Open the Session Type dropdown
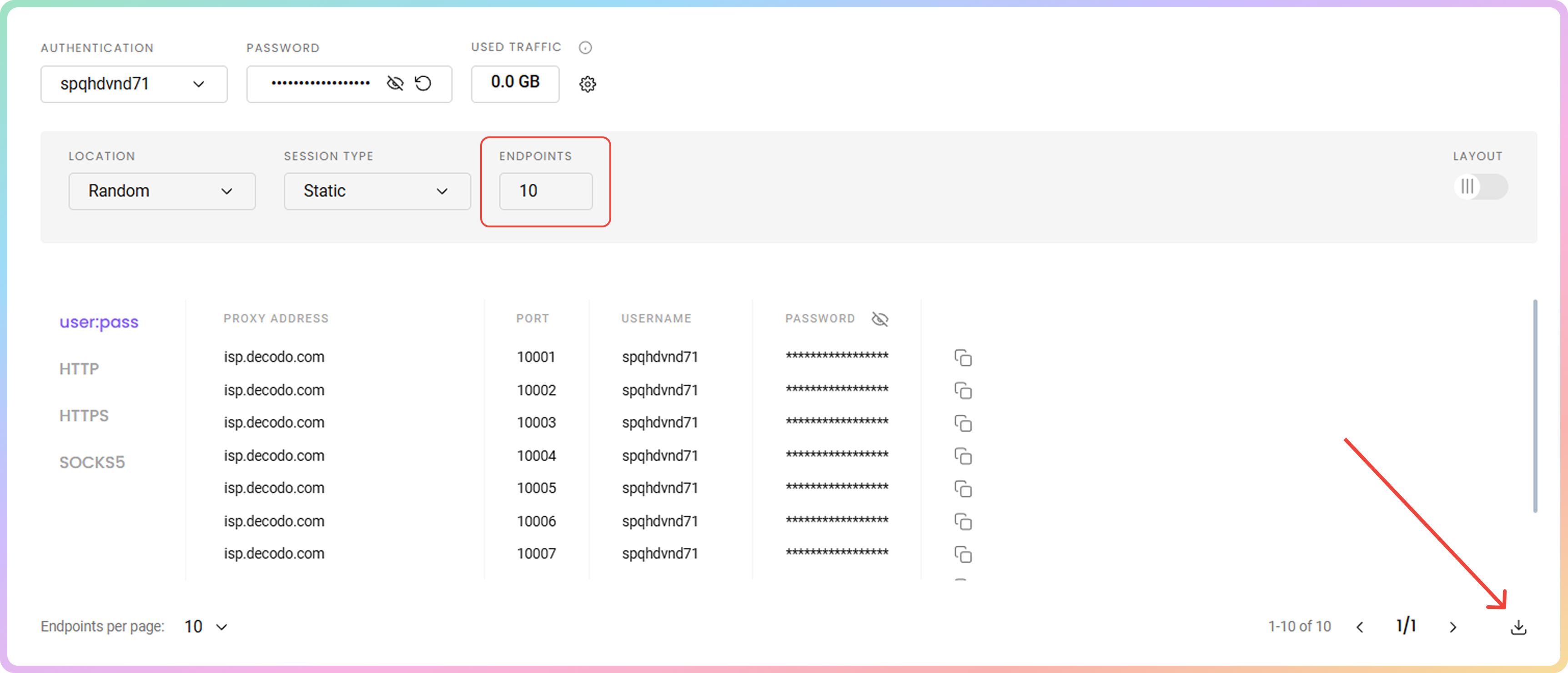This screenshot has width=1568, height=673. pyautogui.click(x=377, y=191)
